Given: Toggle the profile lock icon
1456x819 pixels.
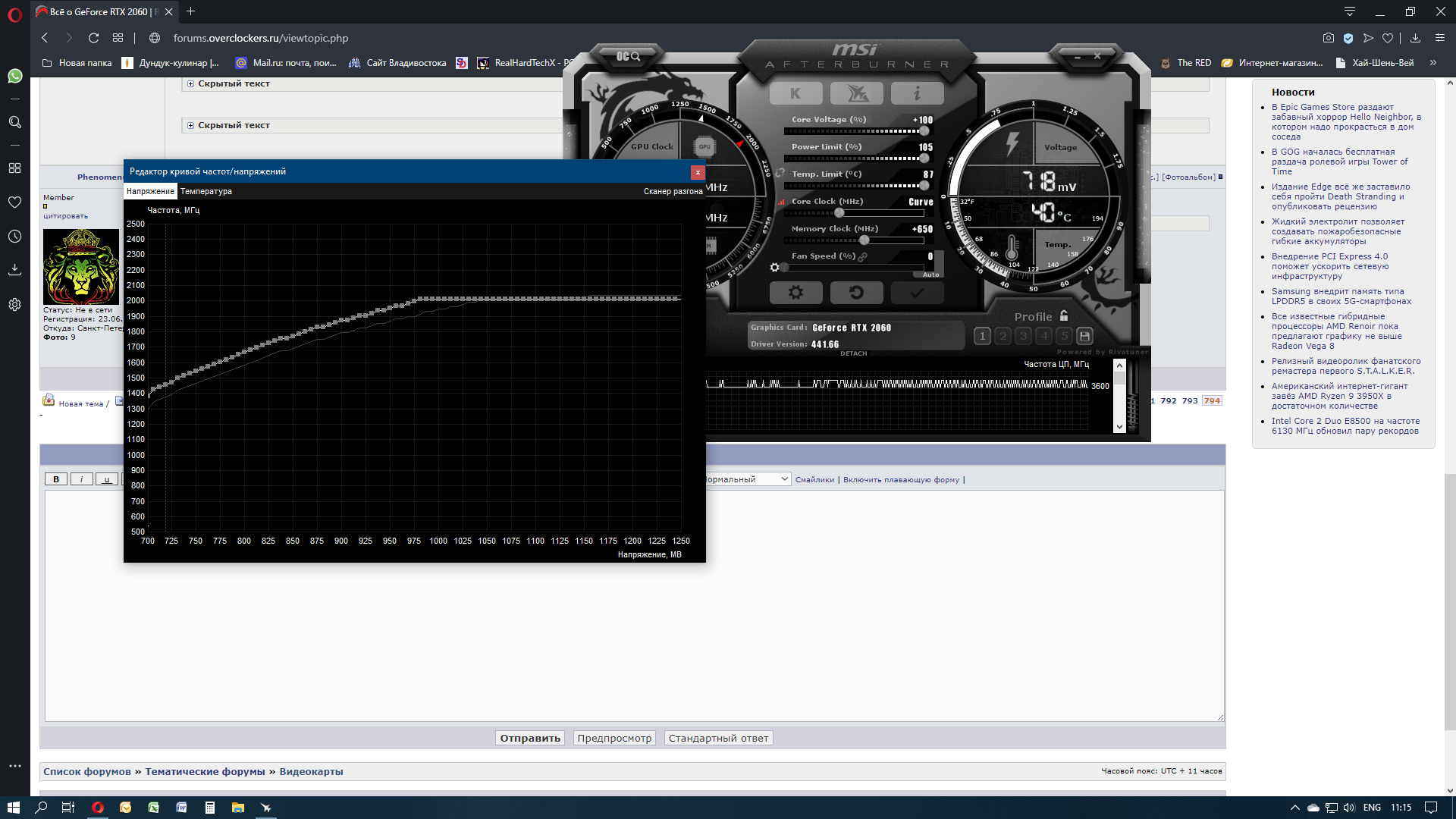Looking at the screenshot, I should (x=1064, y=315).
